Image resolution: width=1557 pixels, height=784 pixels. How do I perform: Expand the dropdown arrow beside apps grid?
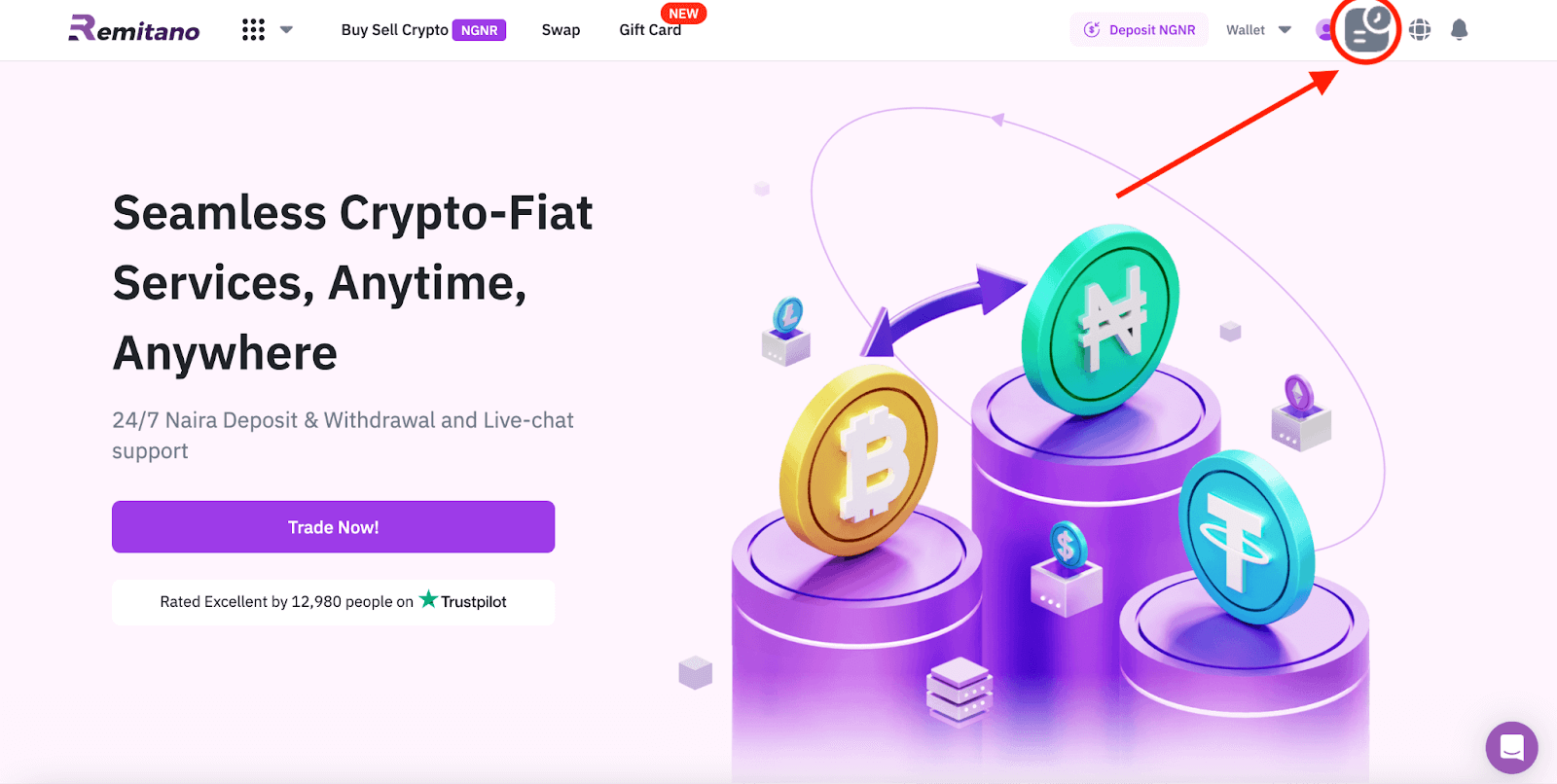pyautogui.click(x=286, y=29)
